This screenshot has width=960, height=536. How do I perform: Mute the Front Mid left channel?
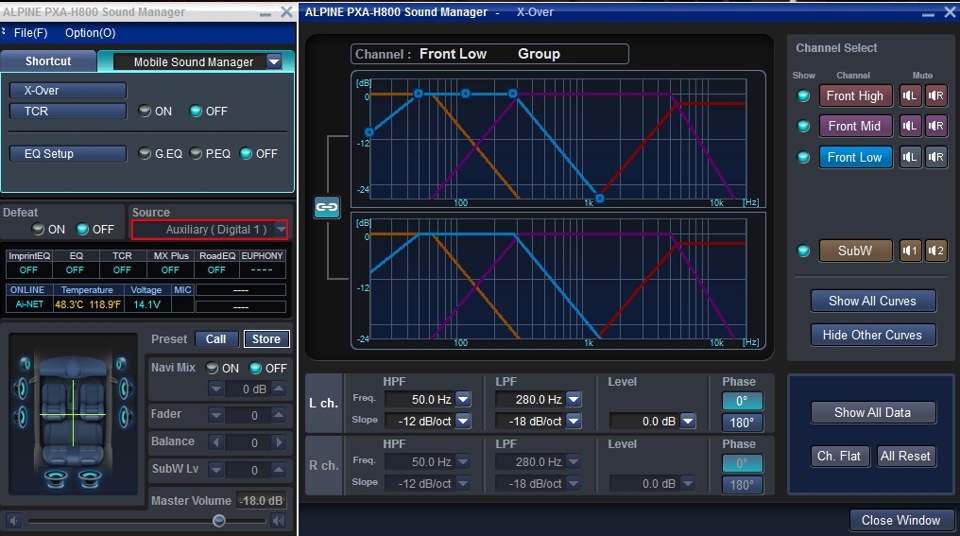pos(910,126)
